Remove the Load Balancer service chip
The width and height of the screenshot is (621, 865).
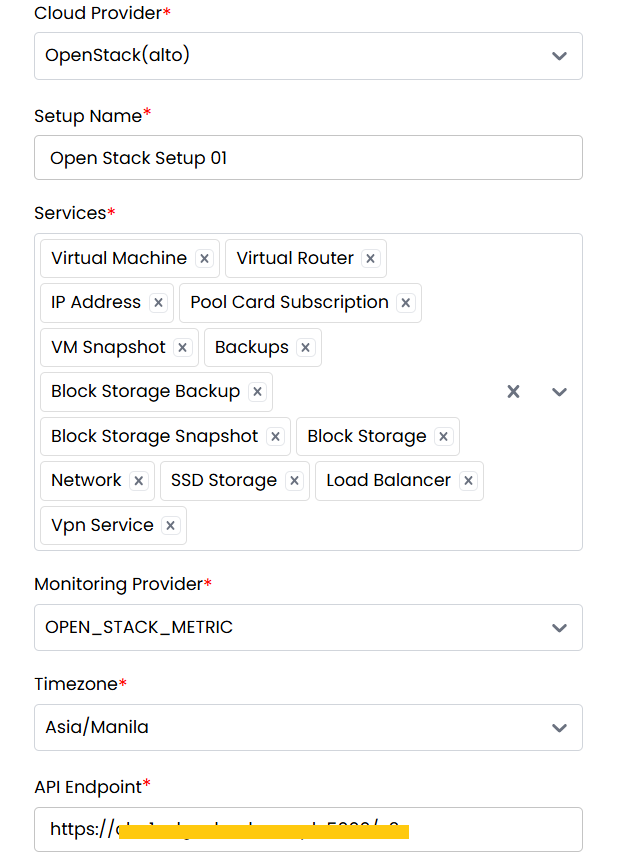pyautogui.click(x=467, y=481)
